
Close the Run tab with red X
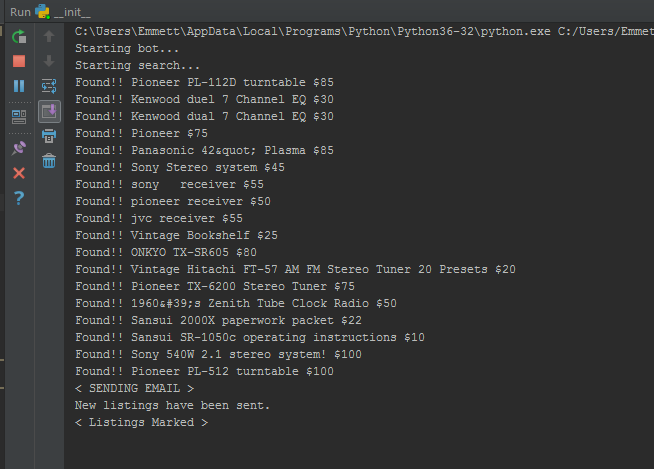[19, 173]
